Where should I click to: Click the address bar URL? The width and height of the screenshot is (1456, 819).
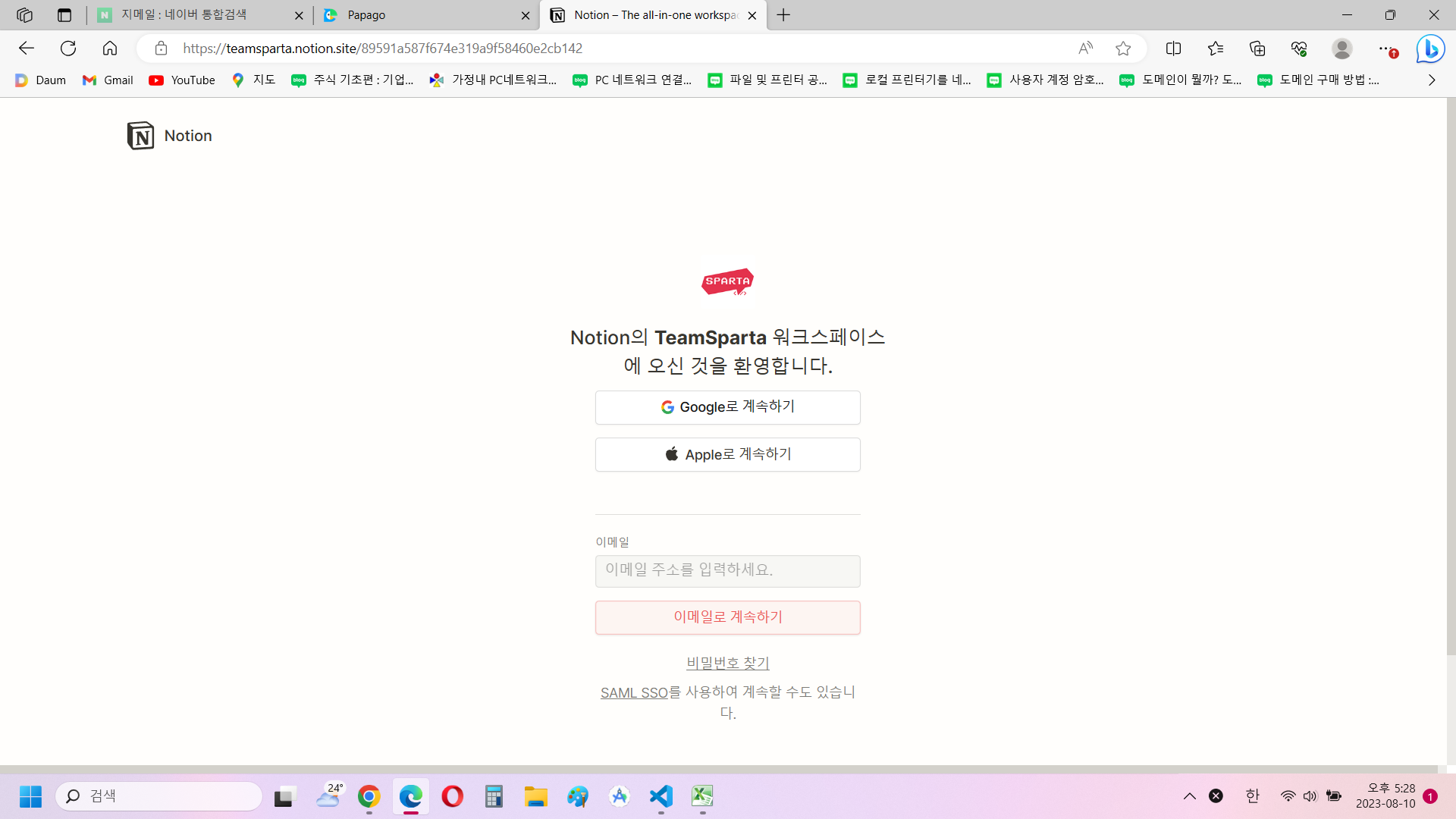pos(382,49)
